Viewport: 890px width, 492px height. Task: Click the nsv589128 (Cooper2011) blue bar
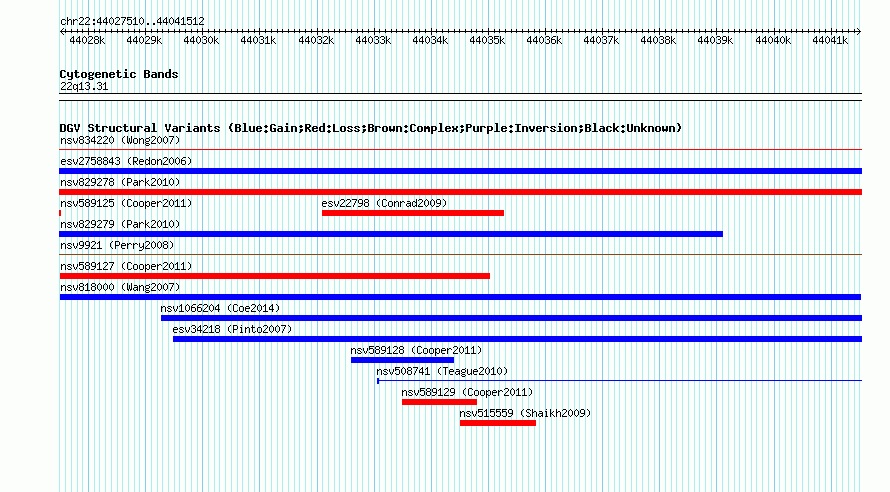(x=402, y=360)
